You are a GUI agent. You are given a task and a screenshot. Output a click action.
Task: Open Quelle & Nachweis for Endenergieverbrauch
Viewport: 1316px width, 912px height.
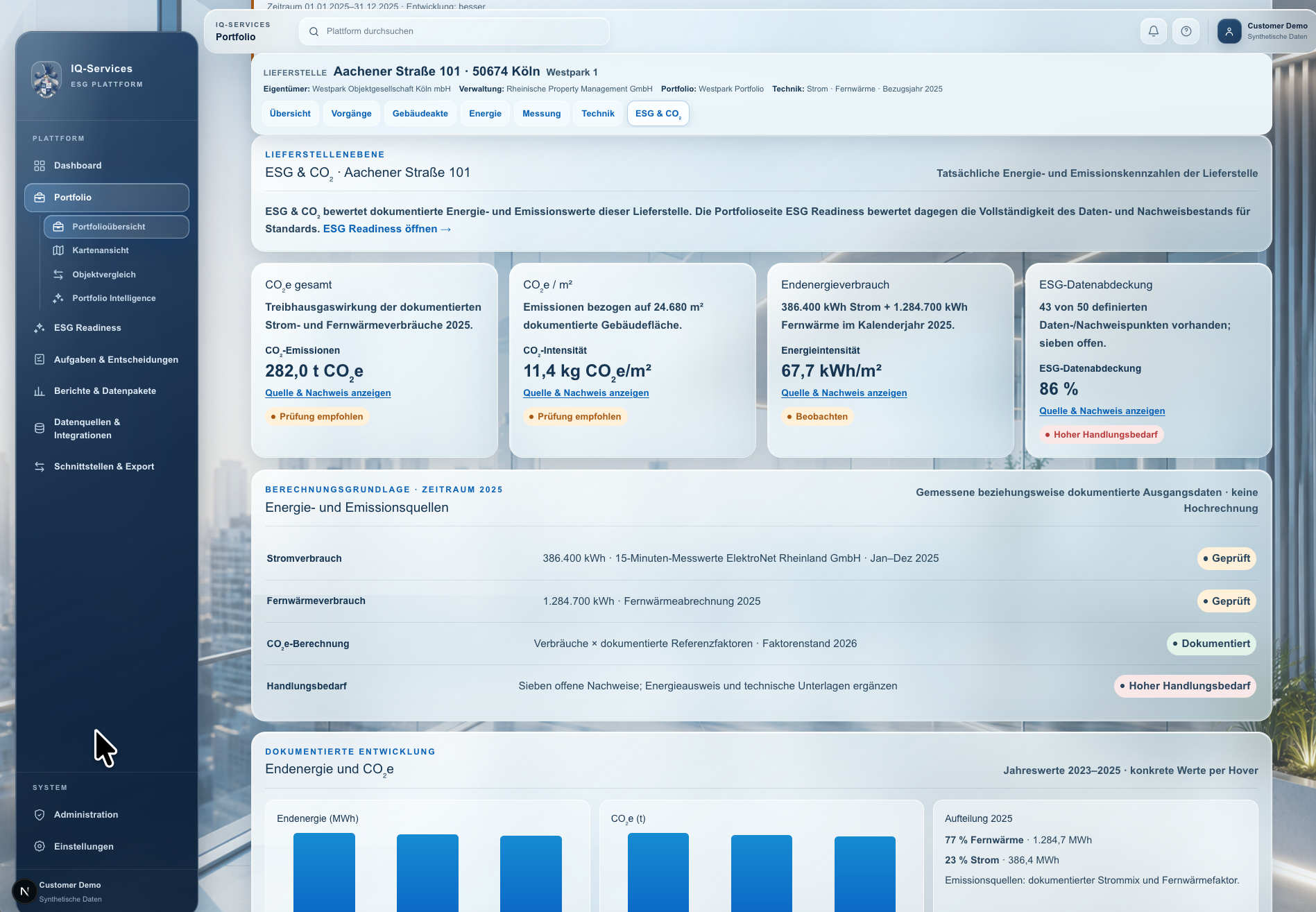[844, 393]
